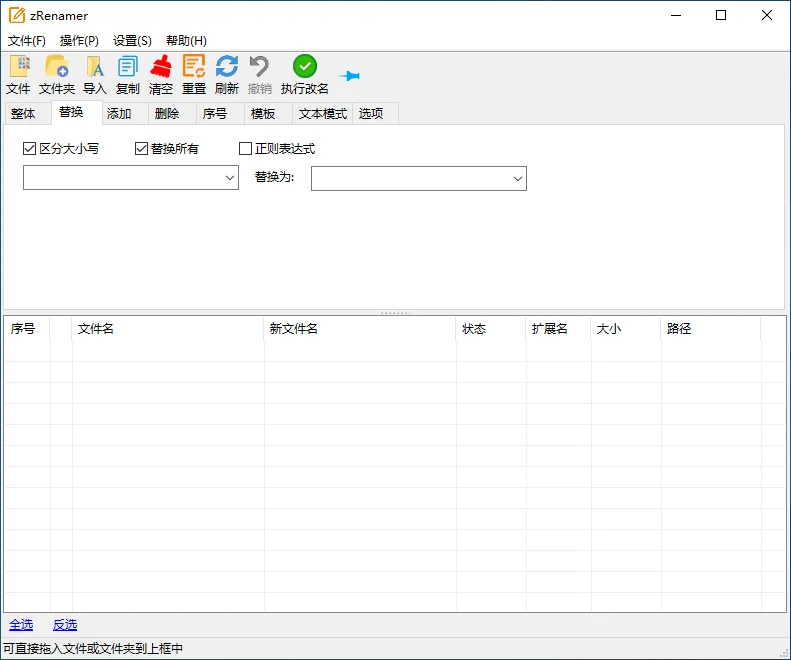Switch to the 序号 tab
The image size is (791, 660).
point(215,114)
